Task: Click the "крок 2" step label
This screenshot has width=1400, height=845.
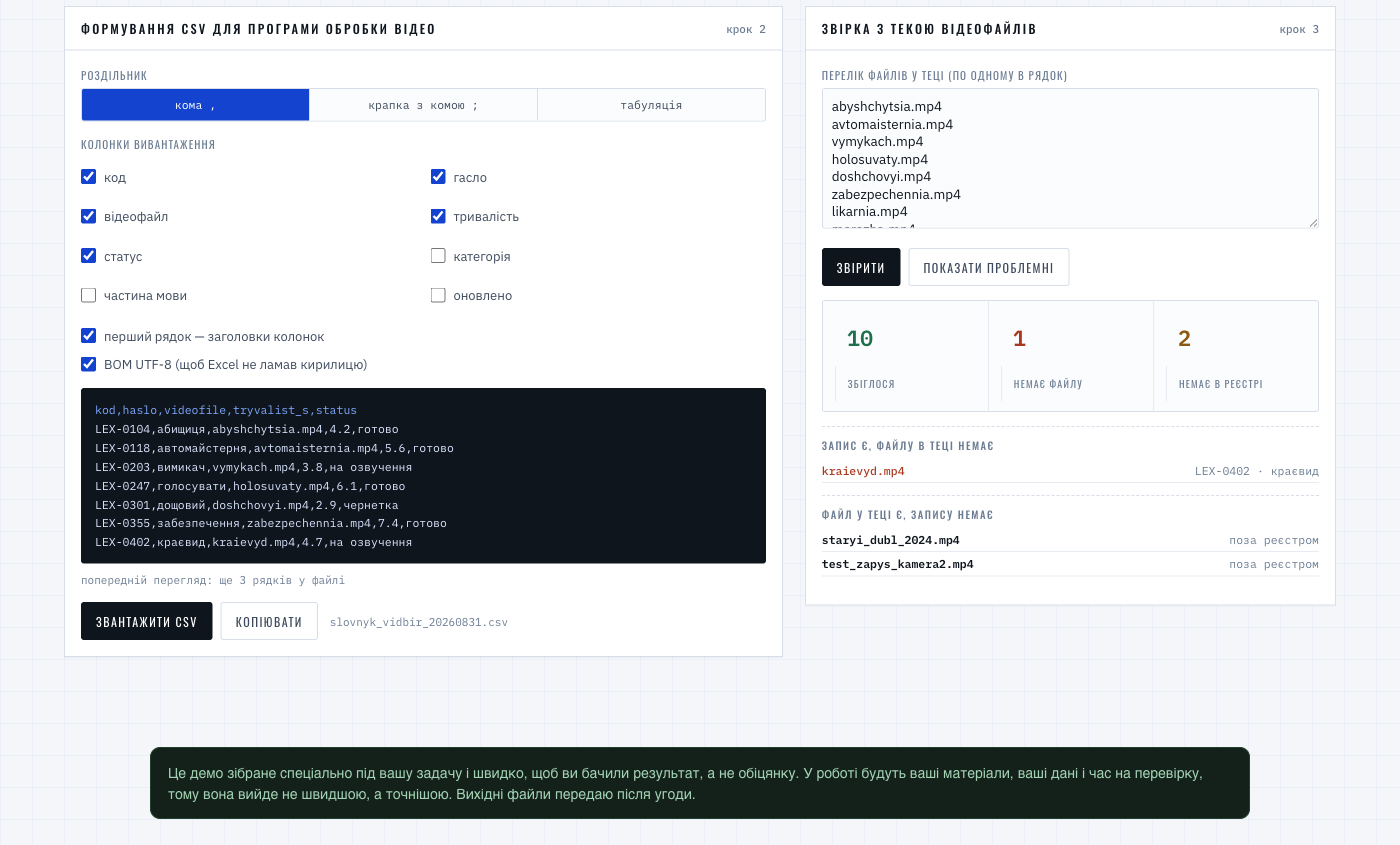Action: [x=746, y=29]
